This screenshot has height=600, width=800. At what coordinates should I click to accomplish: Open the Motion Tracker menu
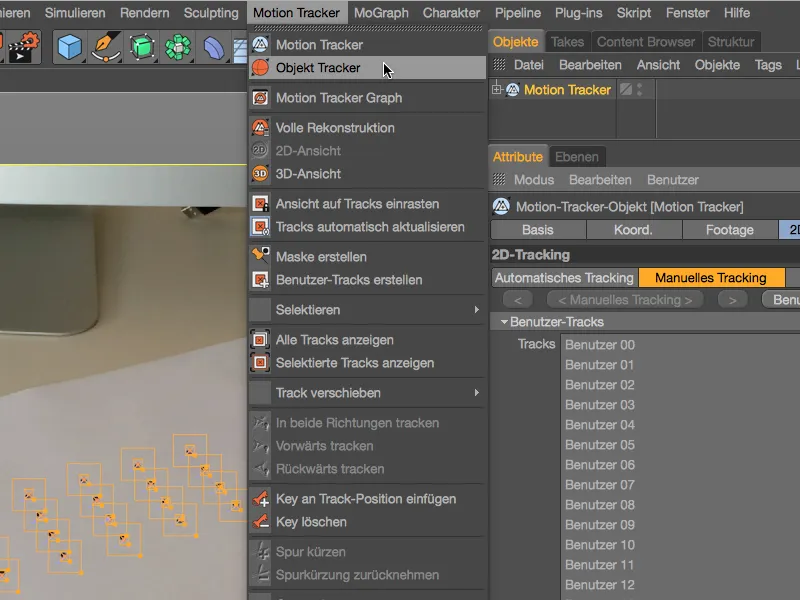296,13
